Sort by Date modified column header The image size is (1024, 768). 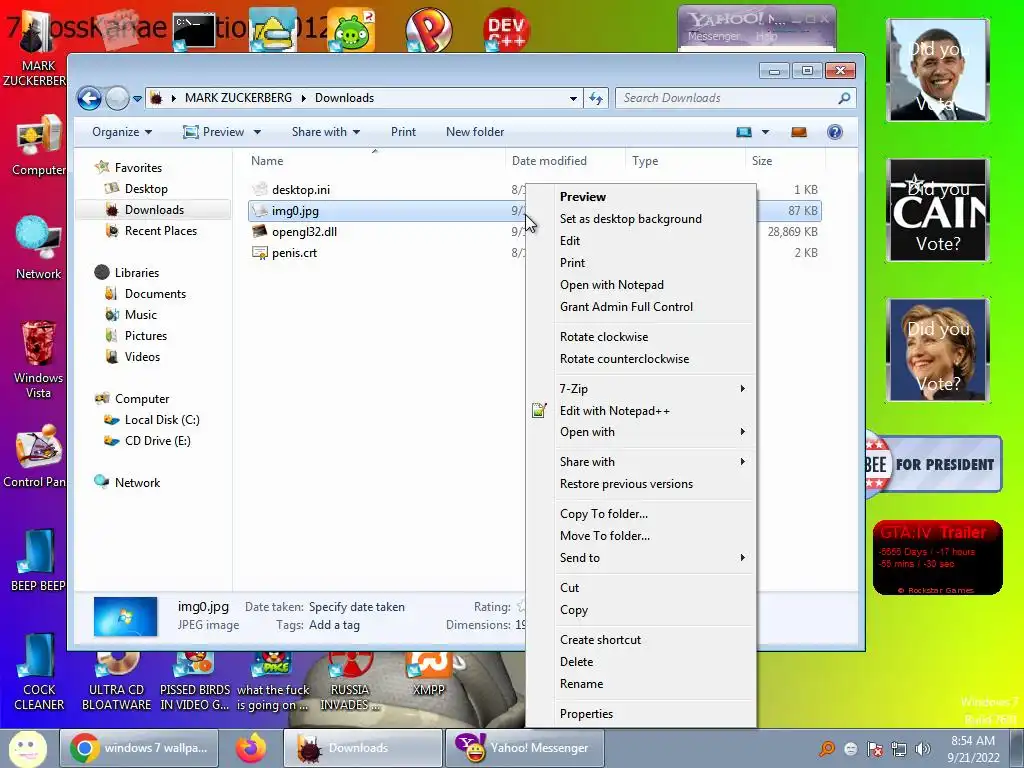pos(549,161)
